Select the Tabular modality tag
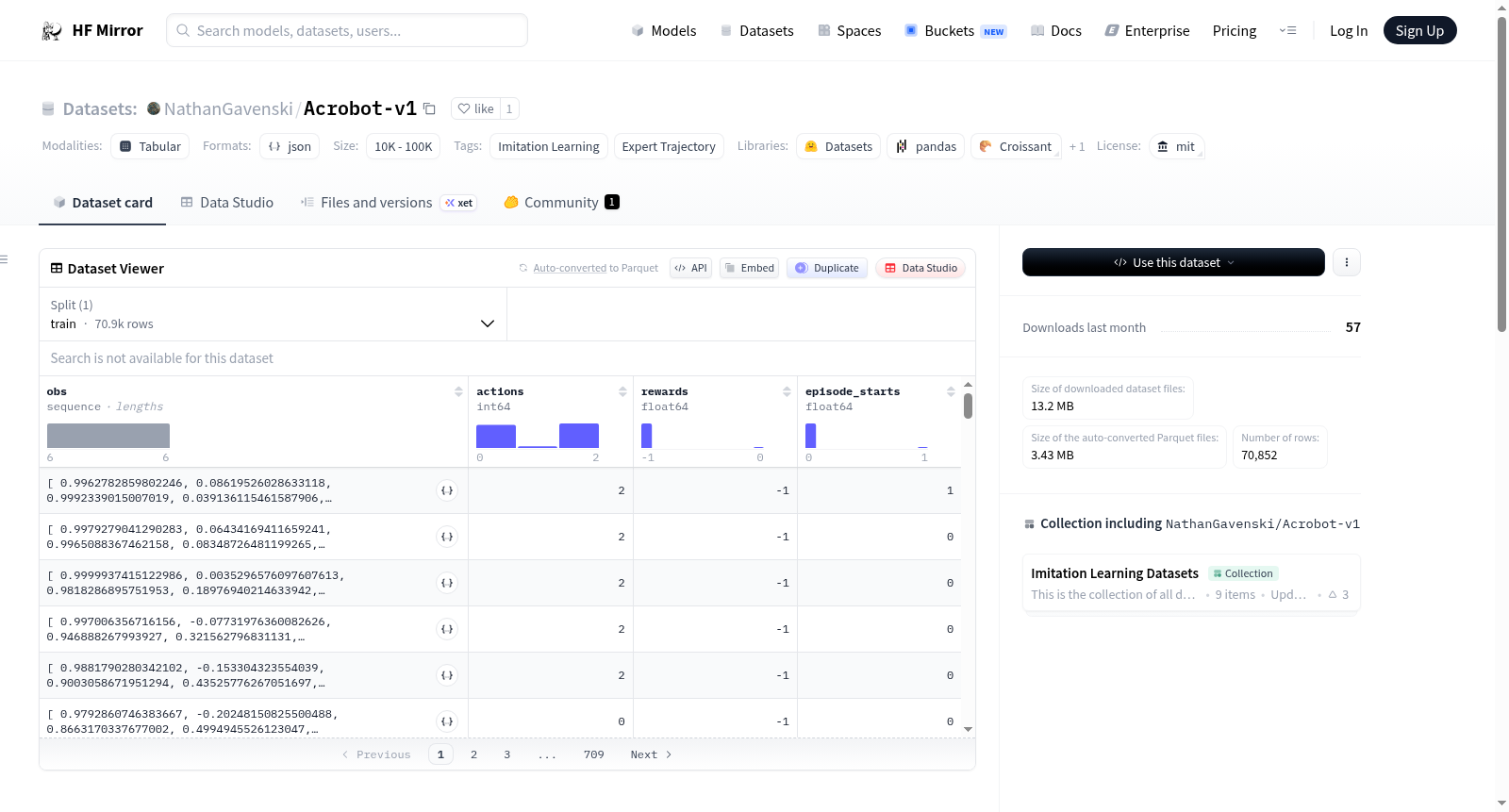The image size is (1509, 812). 150,146
